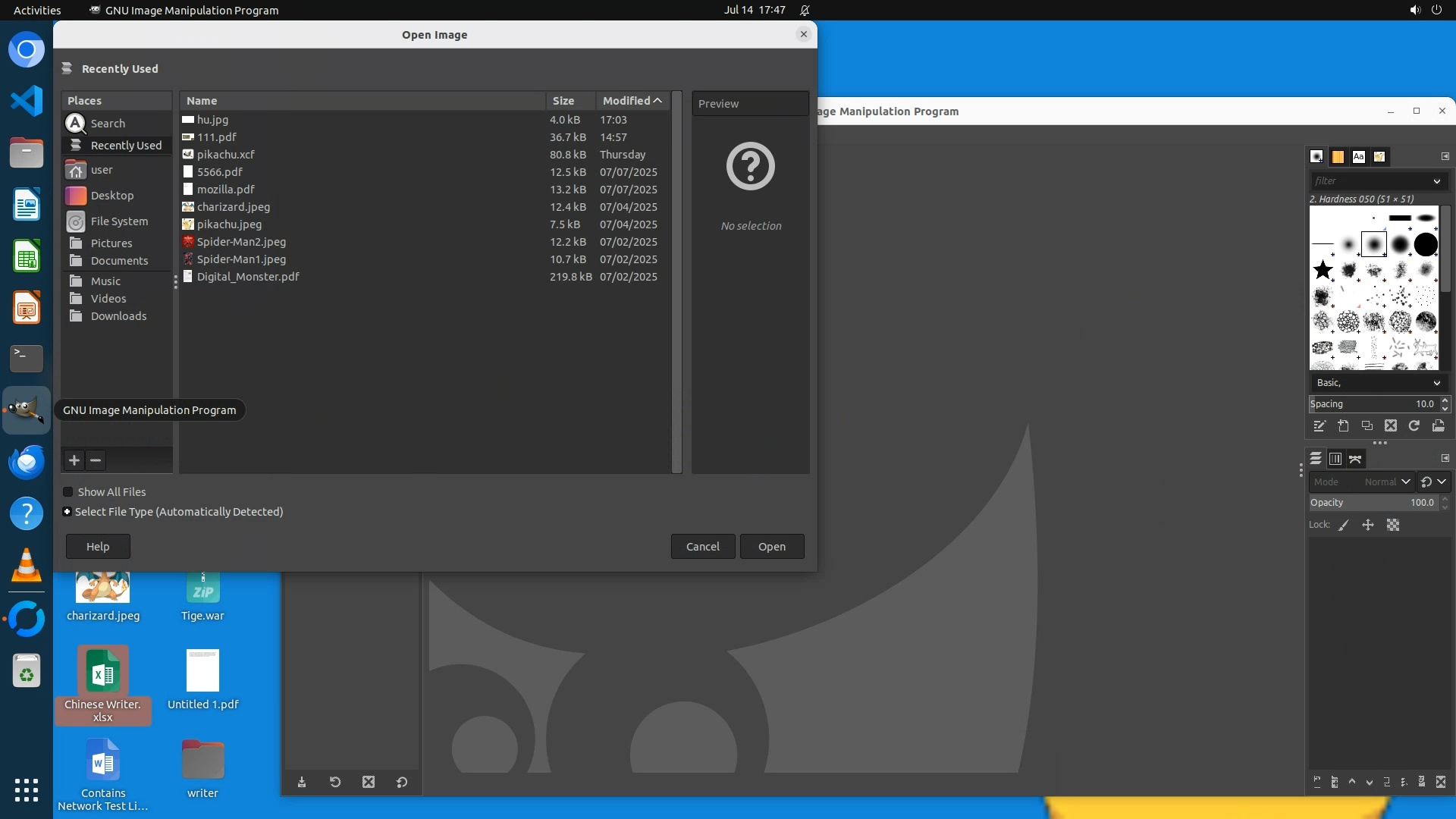Switch to the Fonts tab
Image resolution: width=1456 pixels, height=819 pixels.
1358,157
